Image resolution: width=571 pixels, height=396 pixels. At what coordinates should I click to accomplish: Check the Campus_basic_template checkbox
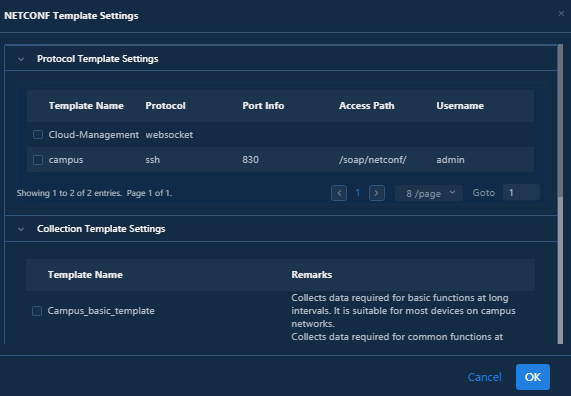(37, 311)
